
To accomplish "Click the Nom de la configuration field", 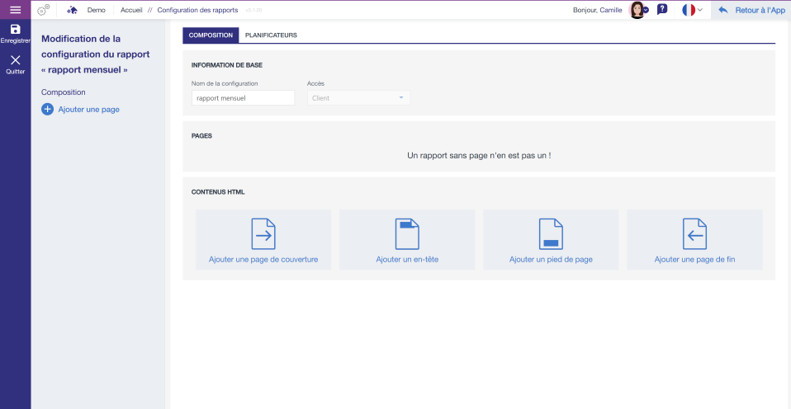I will click(x=243, y=98).
